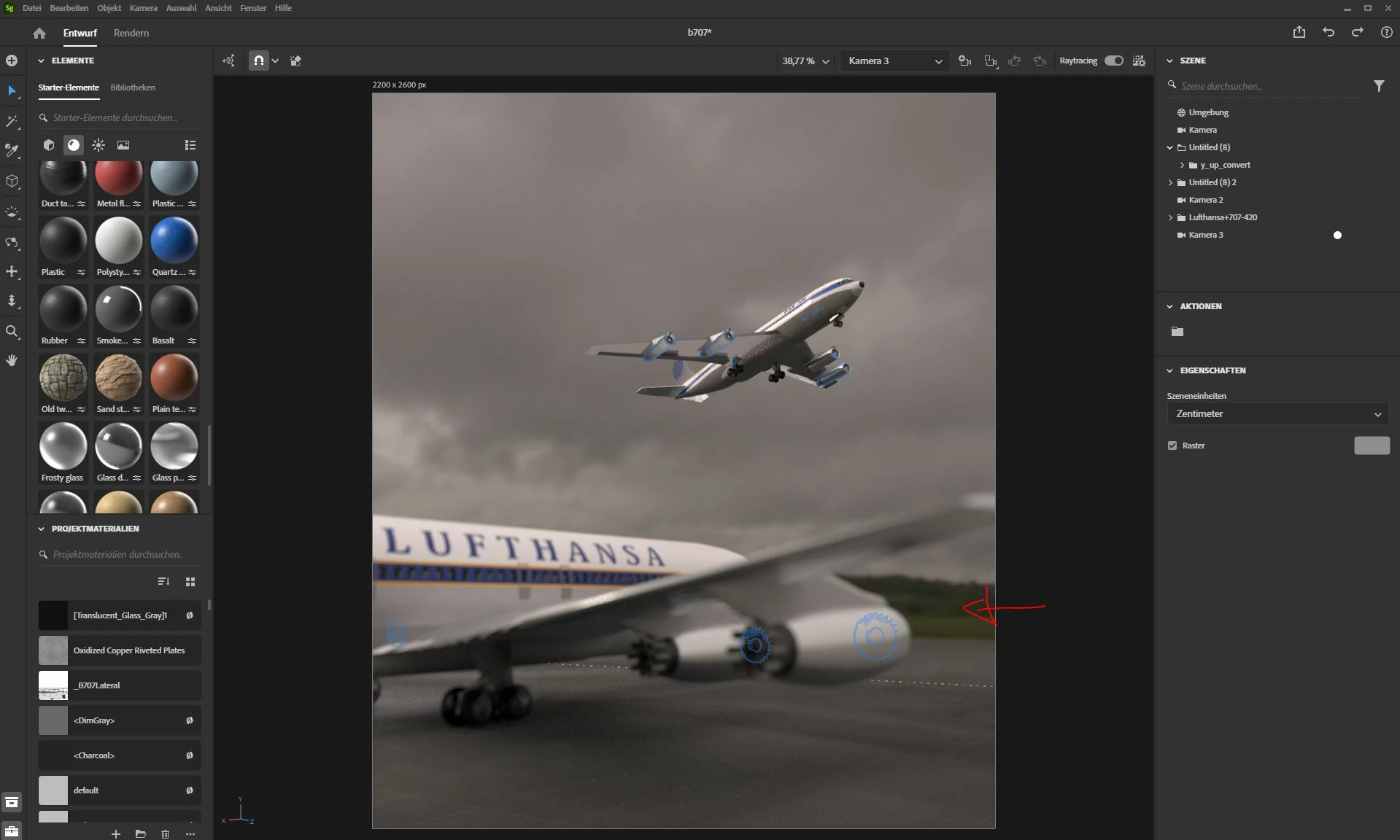Add a new project material
The image size is (1400, 840).
click(x=116, y=833)
